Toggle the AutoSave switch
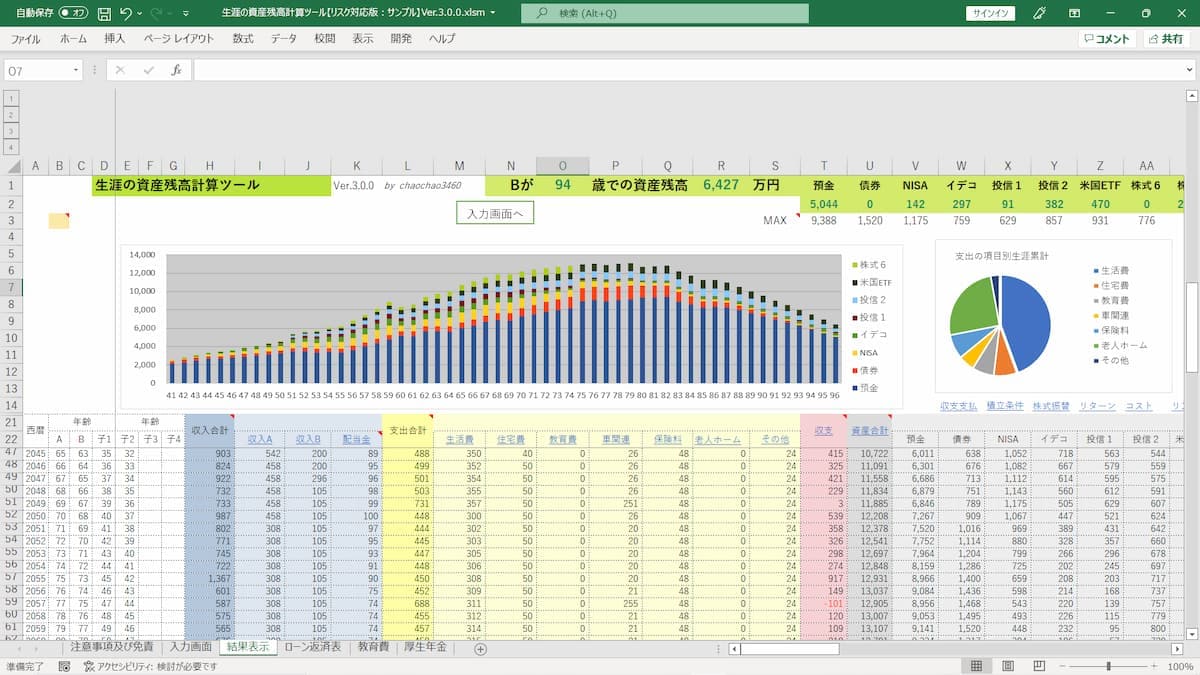 73,14
